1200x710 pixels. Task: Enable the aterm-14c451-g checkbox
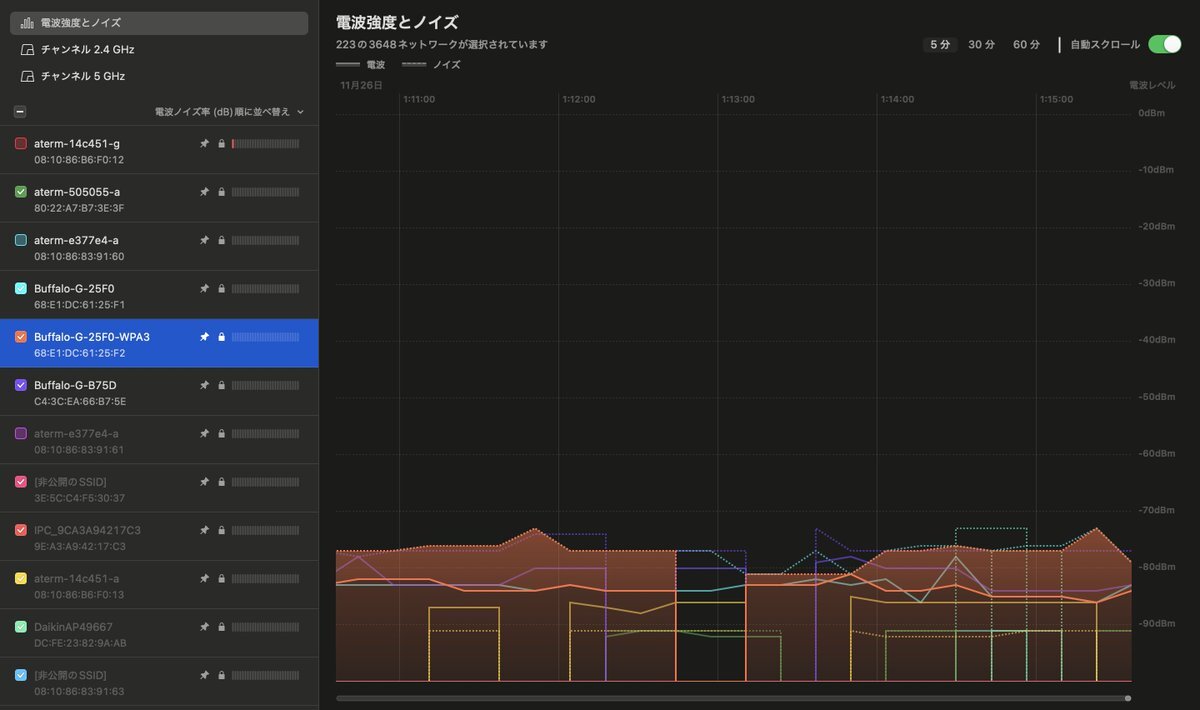21,144
